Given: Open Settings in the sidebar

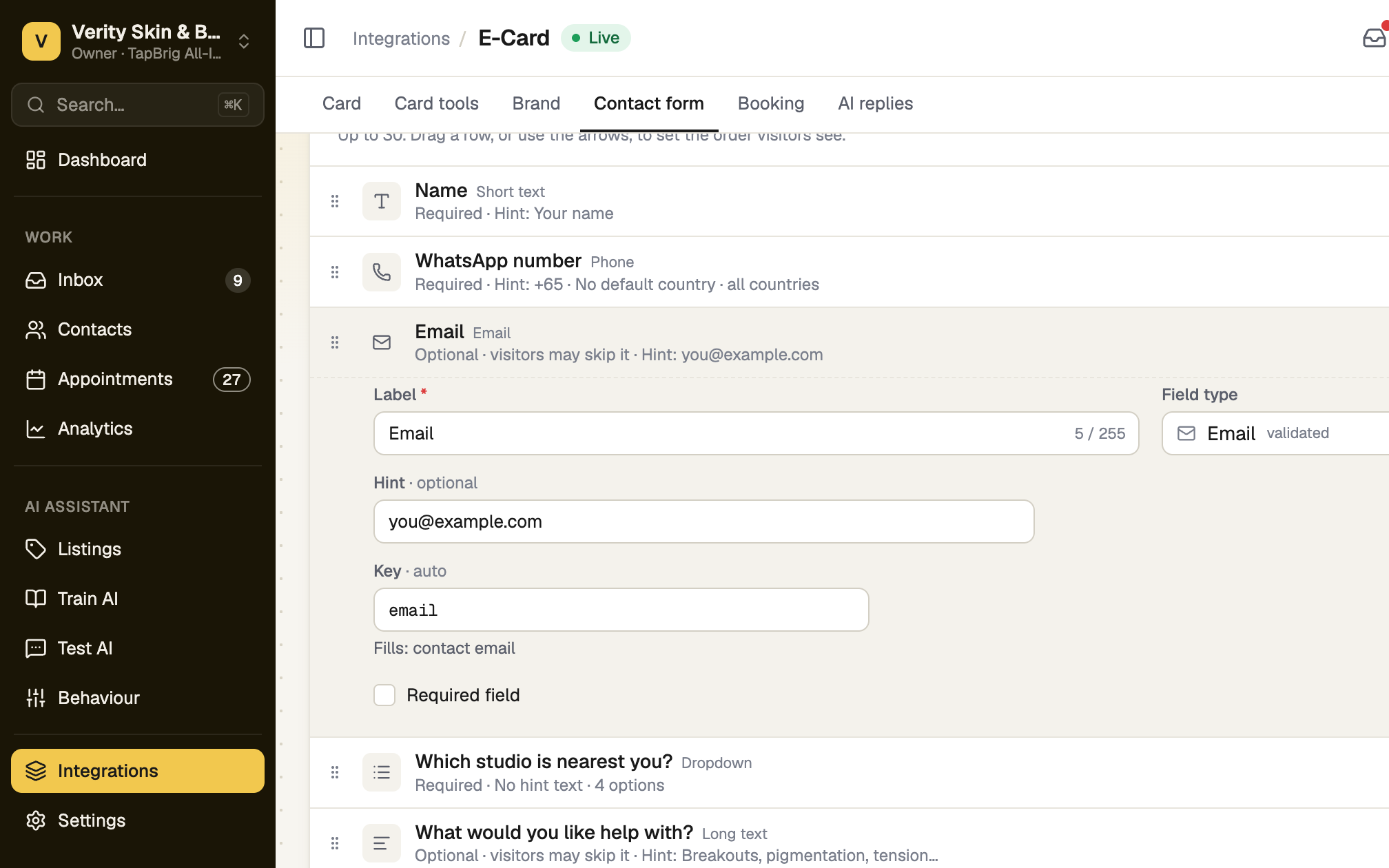Looking at the screenshot, I should pyautogui.click(x=138, y=820).
